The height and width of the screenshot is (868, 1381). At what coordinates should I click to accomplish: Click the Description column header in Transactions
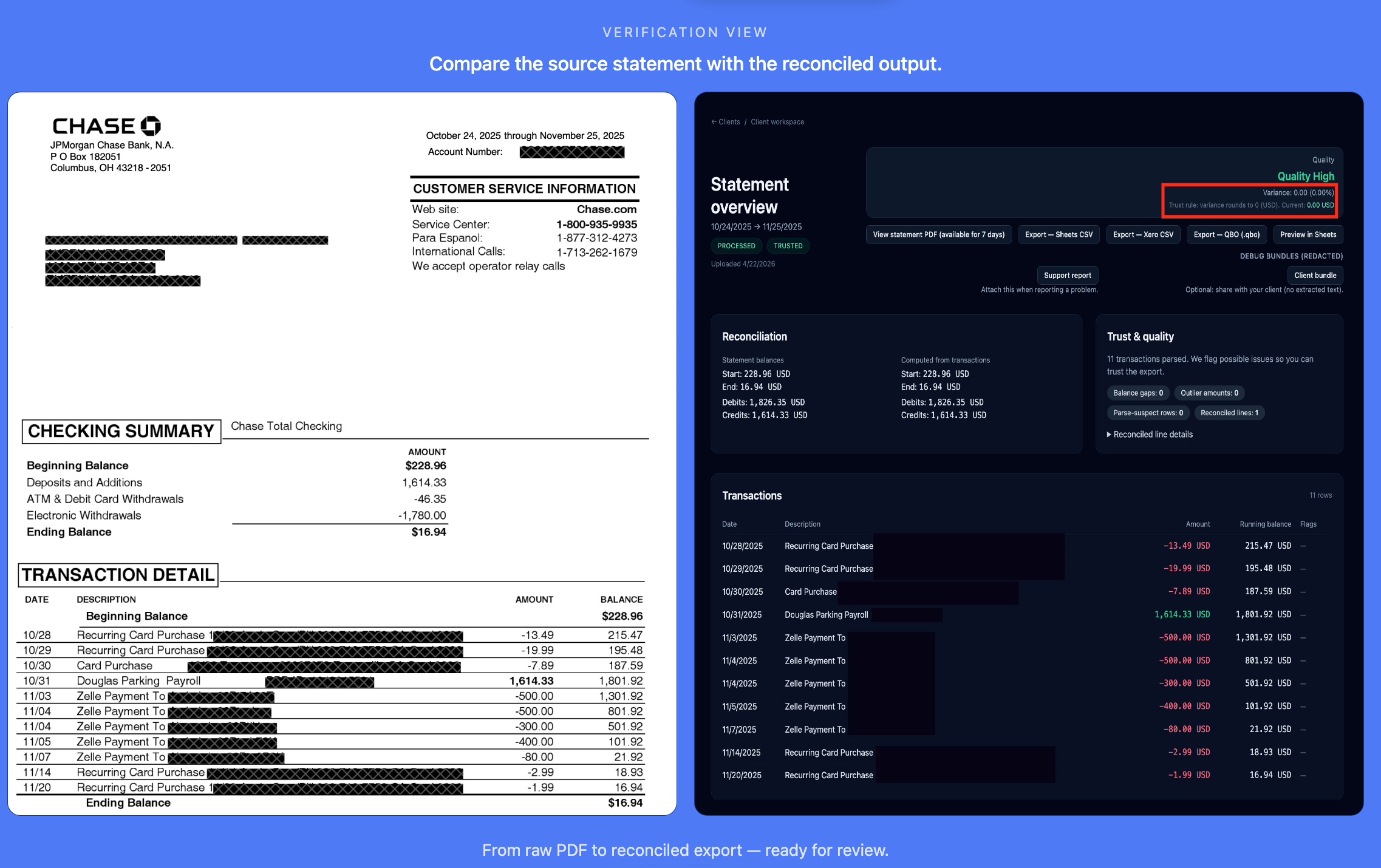pos(802,524)
